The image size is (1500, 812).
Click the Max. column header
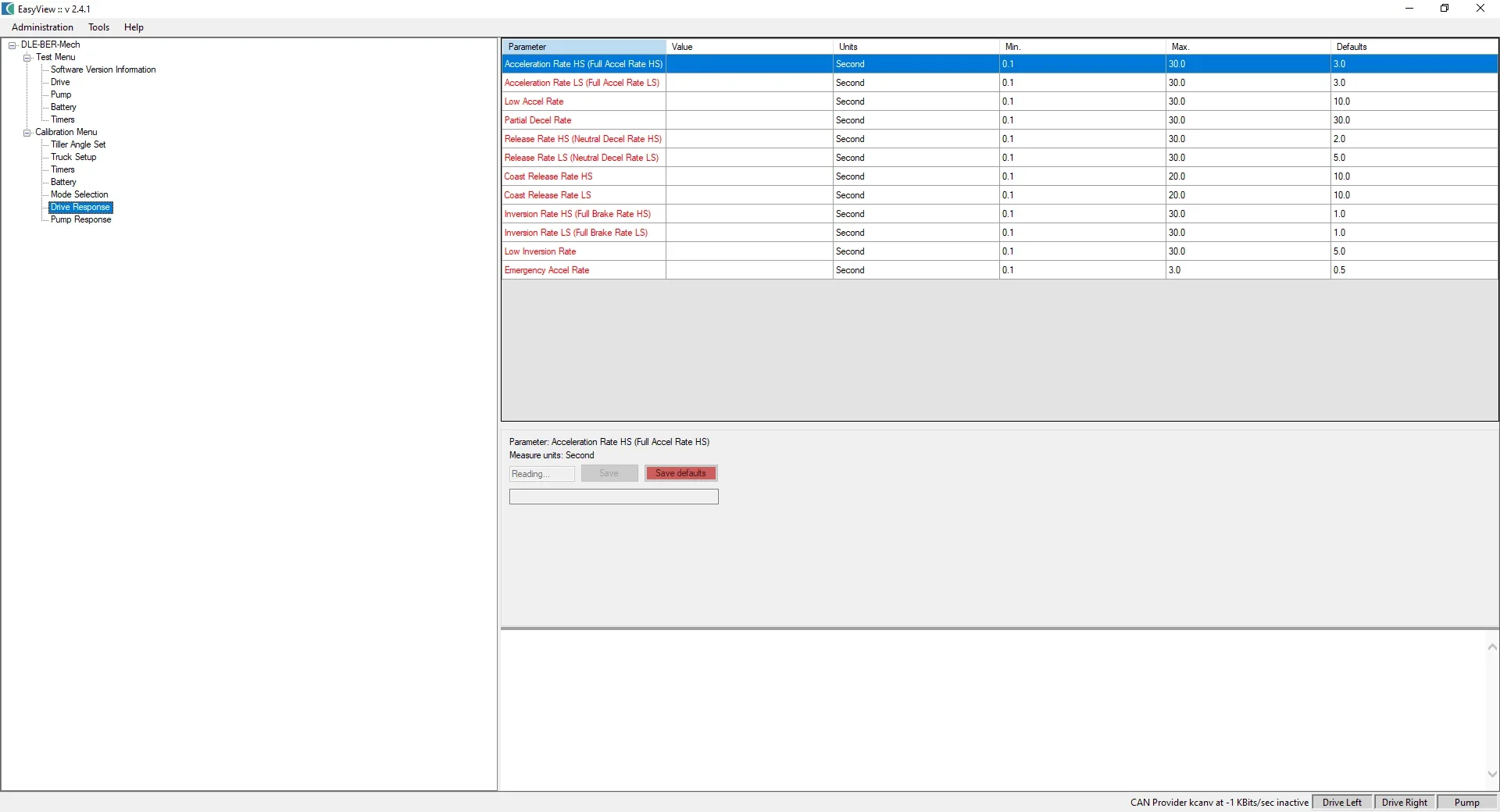[x=1248, y=47]
